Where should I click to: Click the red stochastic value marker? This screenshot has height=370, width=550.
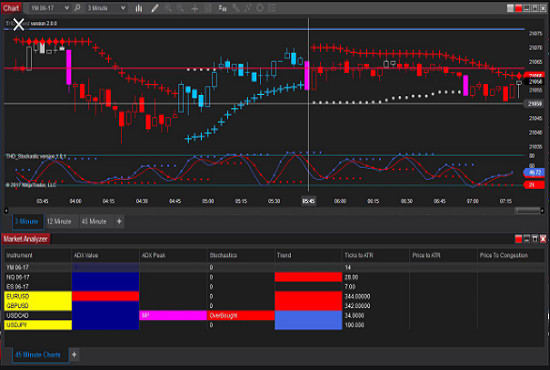[x=534, y=185]
